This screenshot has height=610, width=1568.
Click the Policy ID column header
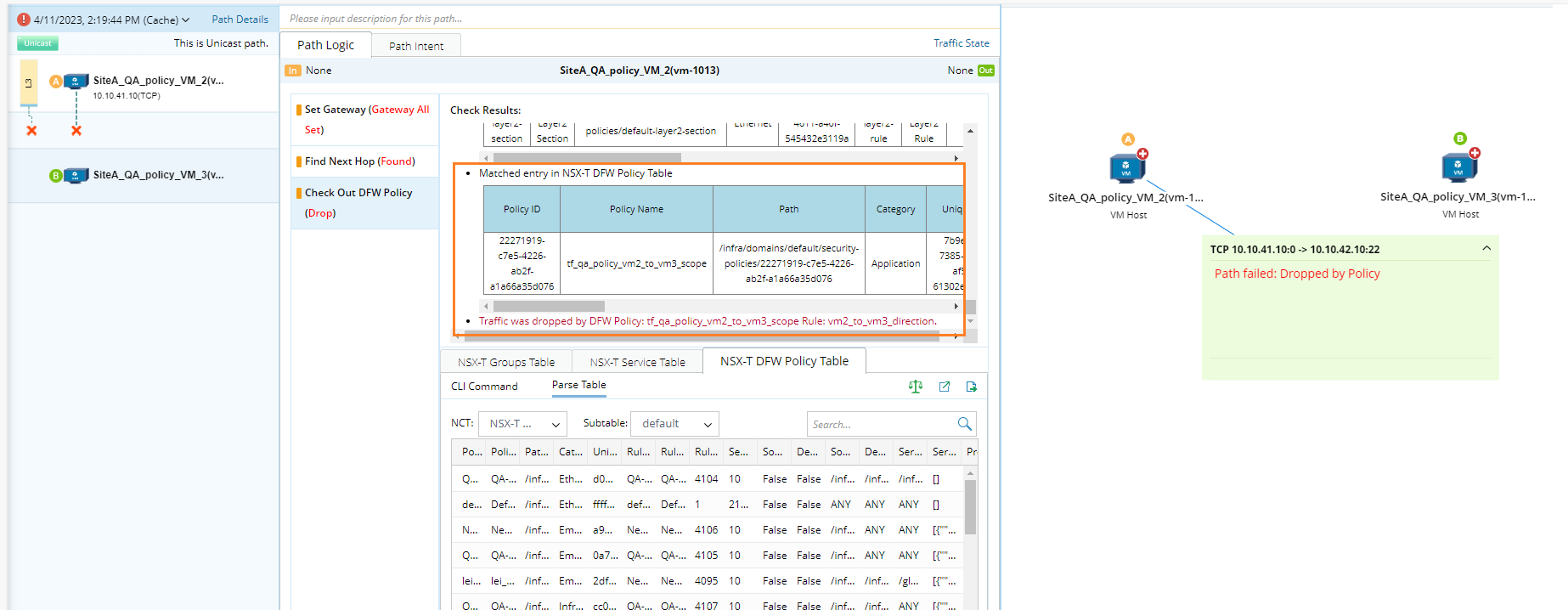[522, 209]
